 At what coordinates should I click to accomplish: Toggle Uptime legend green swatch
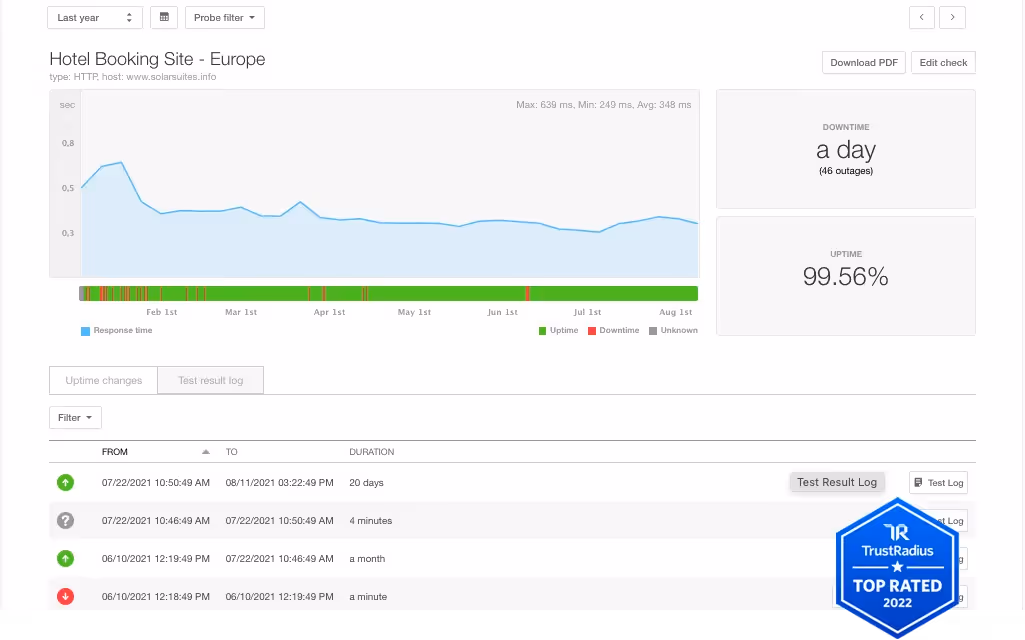point(542,331)
